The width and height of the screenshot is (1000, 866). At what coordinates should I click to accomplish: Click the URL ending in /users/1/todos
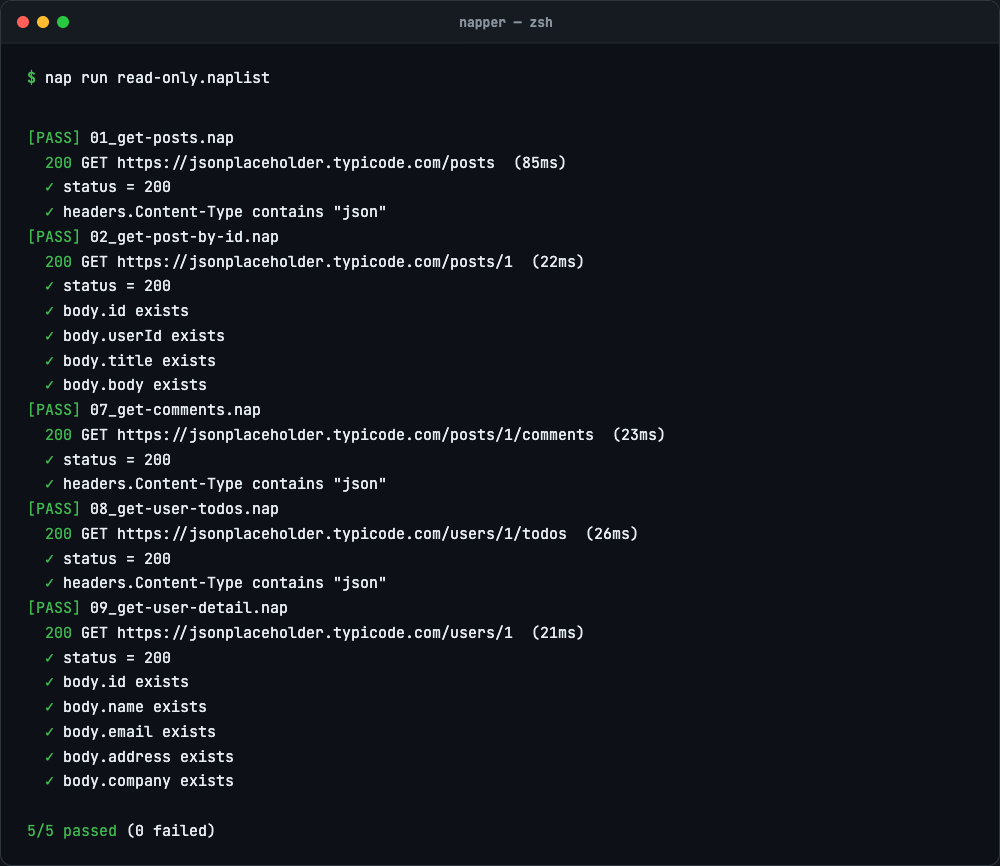342,533
